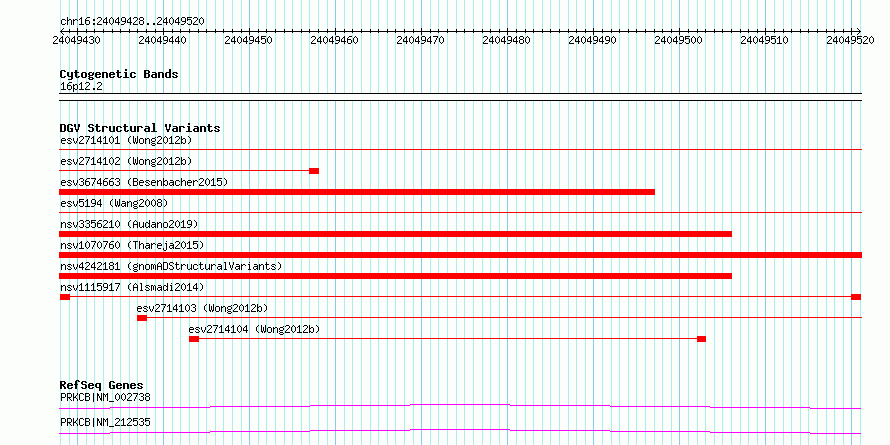Screen dimensions: 890x445
Task: Select variant label nsv1070760 (Thareja2015)
Action: pos(132,245)
